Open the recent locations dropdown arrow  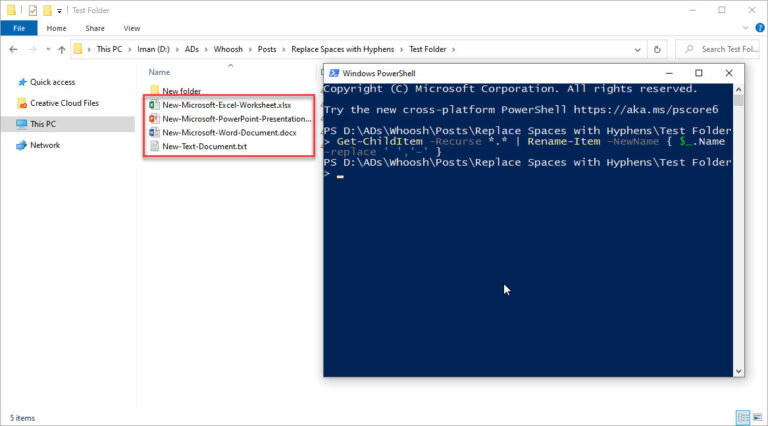(46, 49)
